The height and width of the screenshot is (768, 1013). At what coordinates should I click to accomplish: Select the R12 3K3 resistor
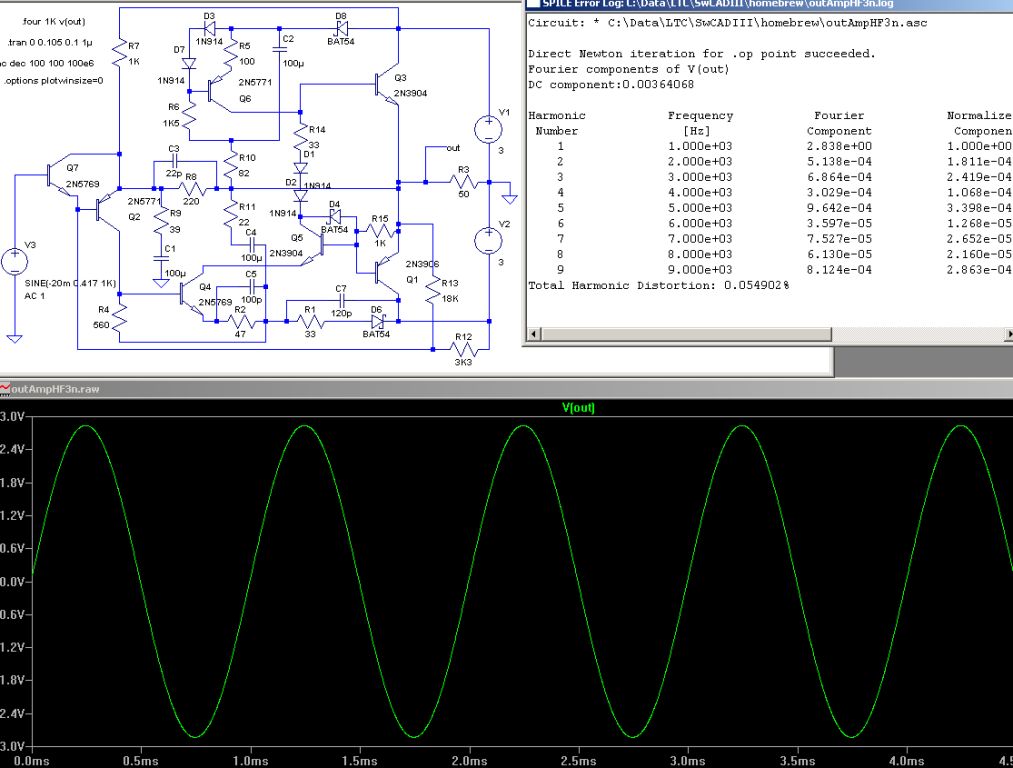462,349
